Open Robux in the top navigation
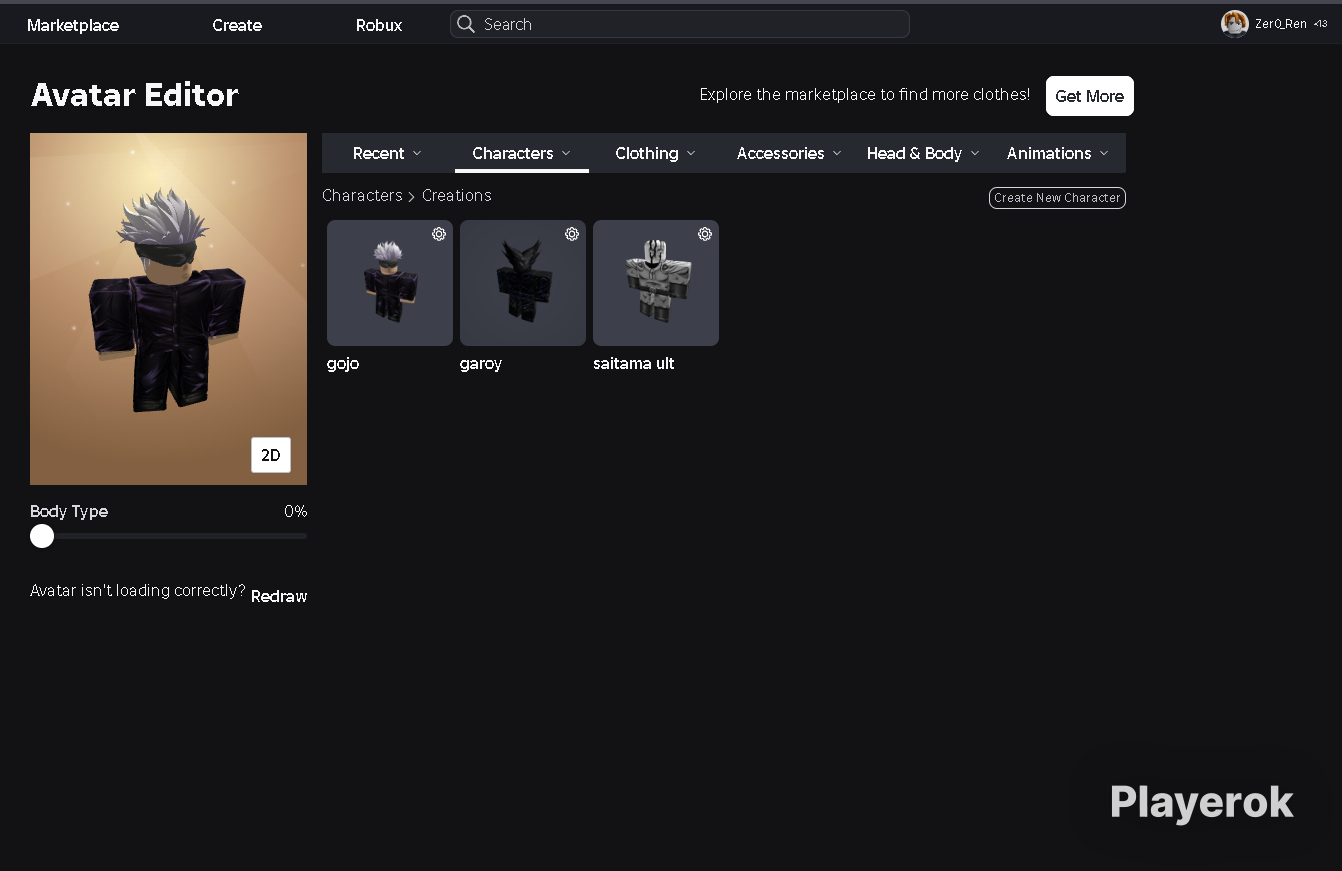The width and height of the screenshot is (1342, 871). (379, 25)
